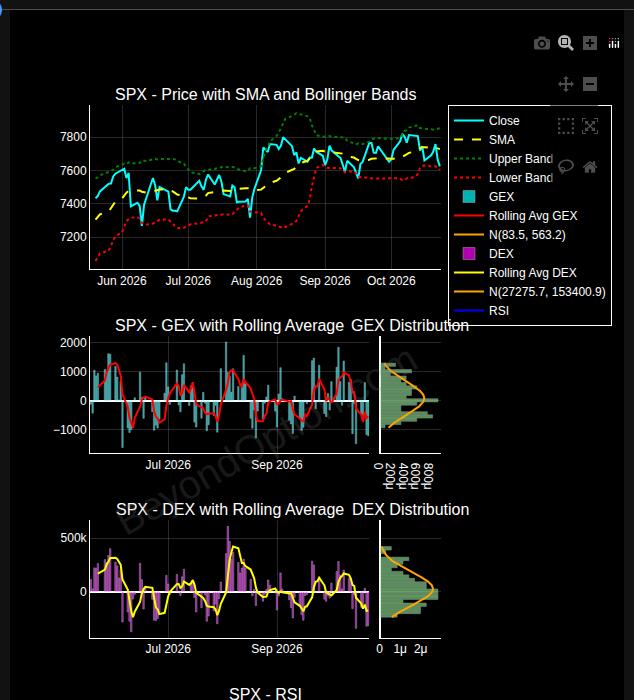Click inside the SPX price line chart area
634x700 pixels.
[x=265, y=188]
